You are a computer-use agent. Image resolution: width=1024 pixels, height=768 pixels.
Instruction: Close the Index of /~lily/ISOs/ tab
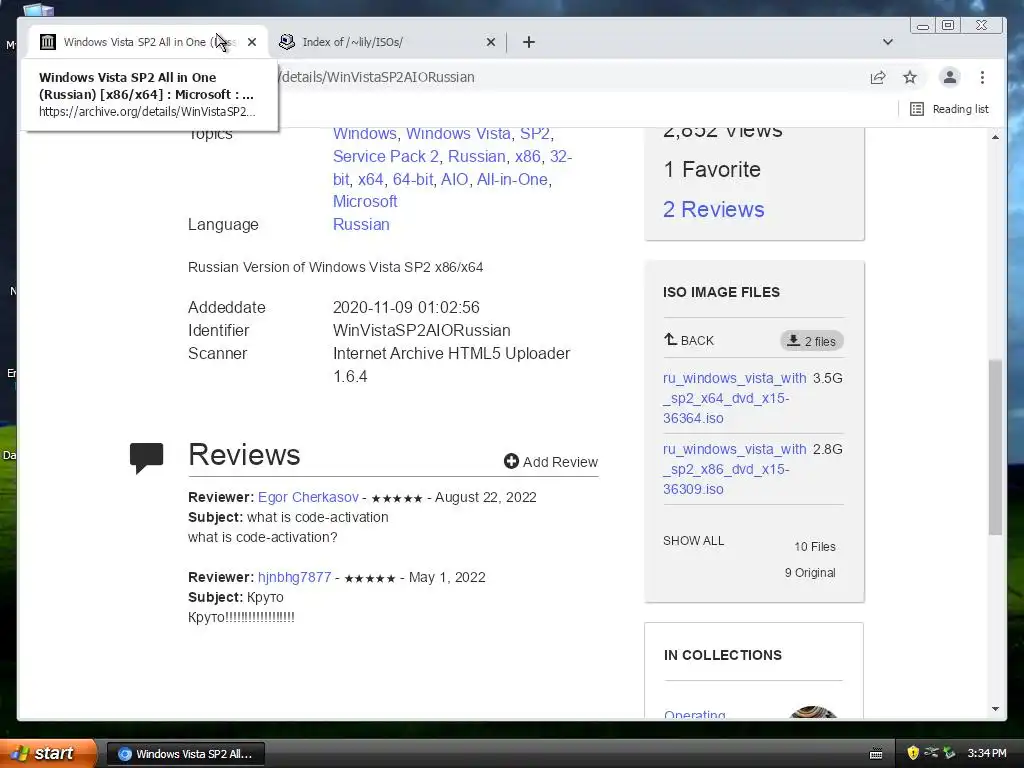pyautogui.click(x=491, y=42)
